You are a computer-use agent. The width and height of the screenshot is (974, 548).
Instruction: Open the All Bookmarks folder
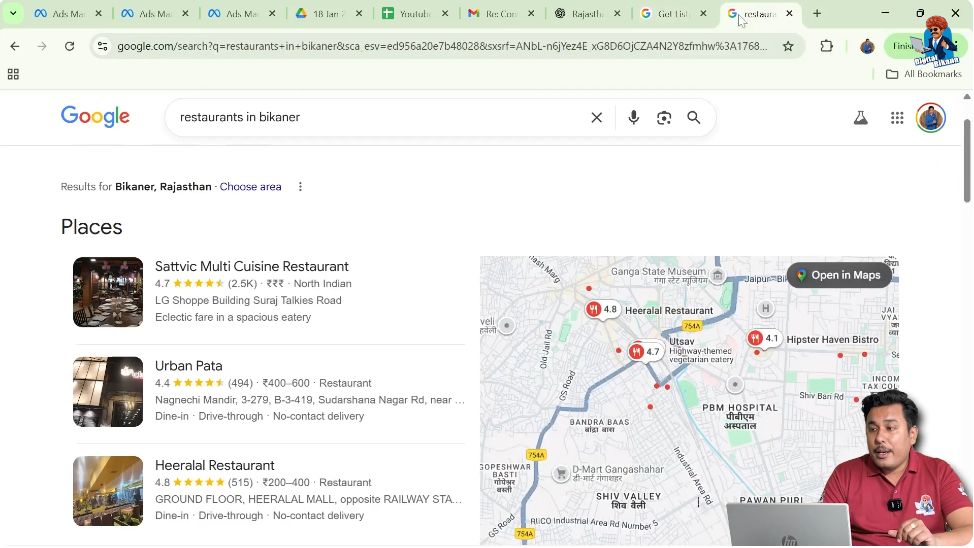click(x=924, y=74)
